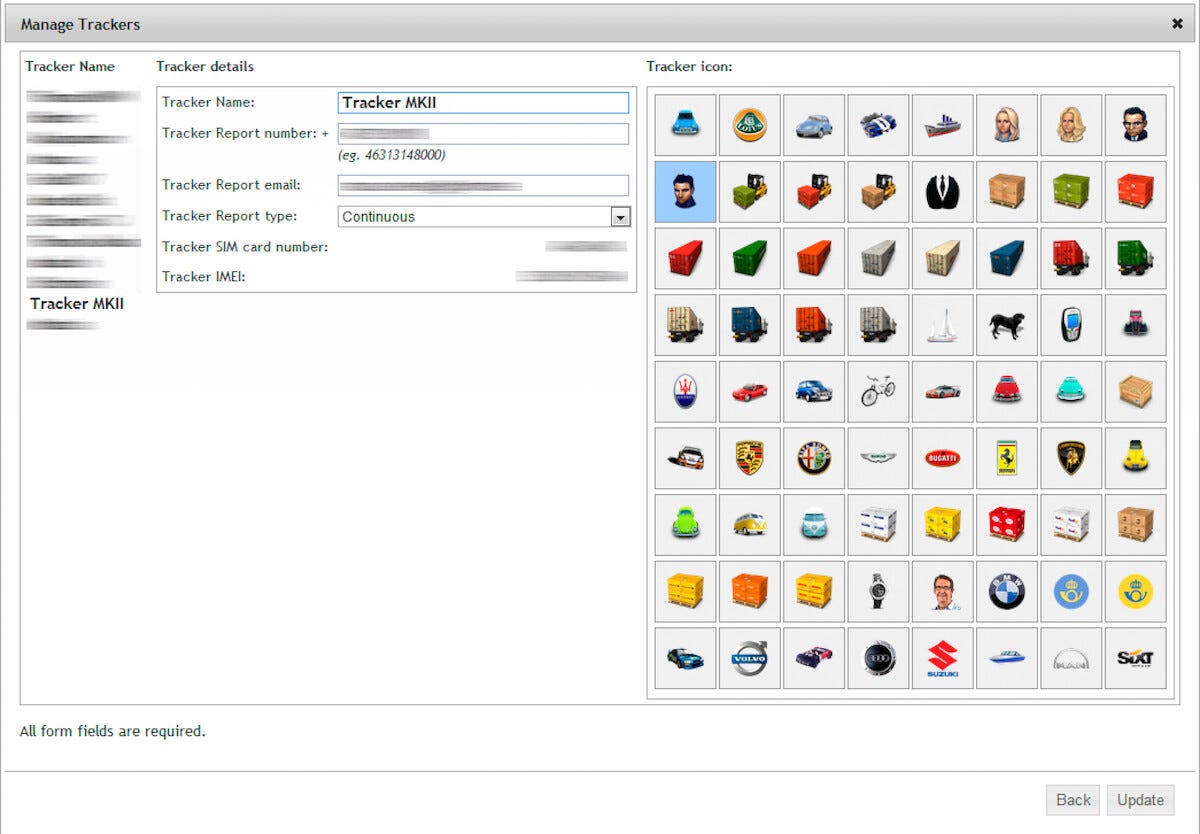This screenshot has width=1200, height=834.
Task: Select the Lotus logo tracker icon
Action: 749,125
